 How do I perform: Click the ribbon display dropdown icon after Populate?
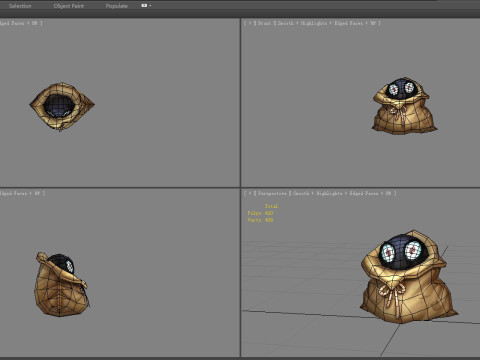click(146, 6)
